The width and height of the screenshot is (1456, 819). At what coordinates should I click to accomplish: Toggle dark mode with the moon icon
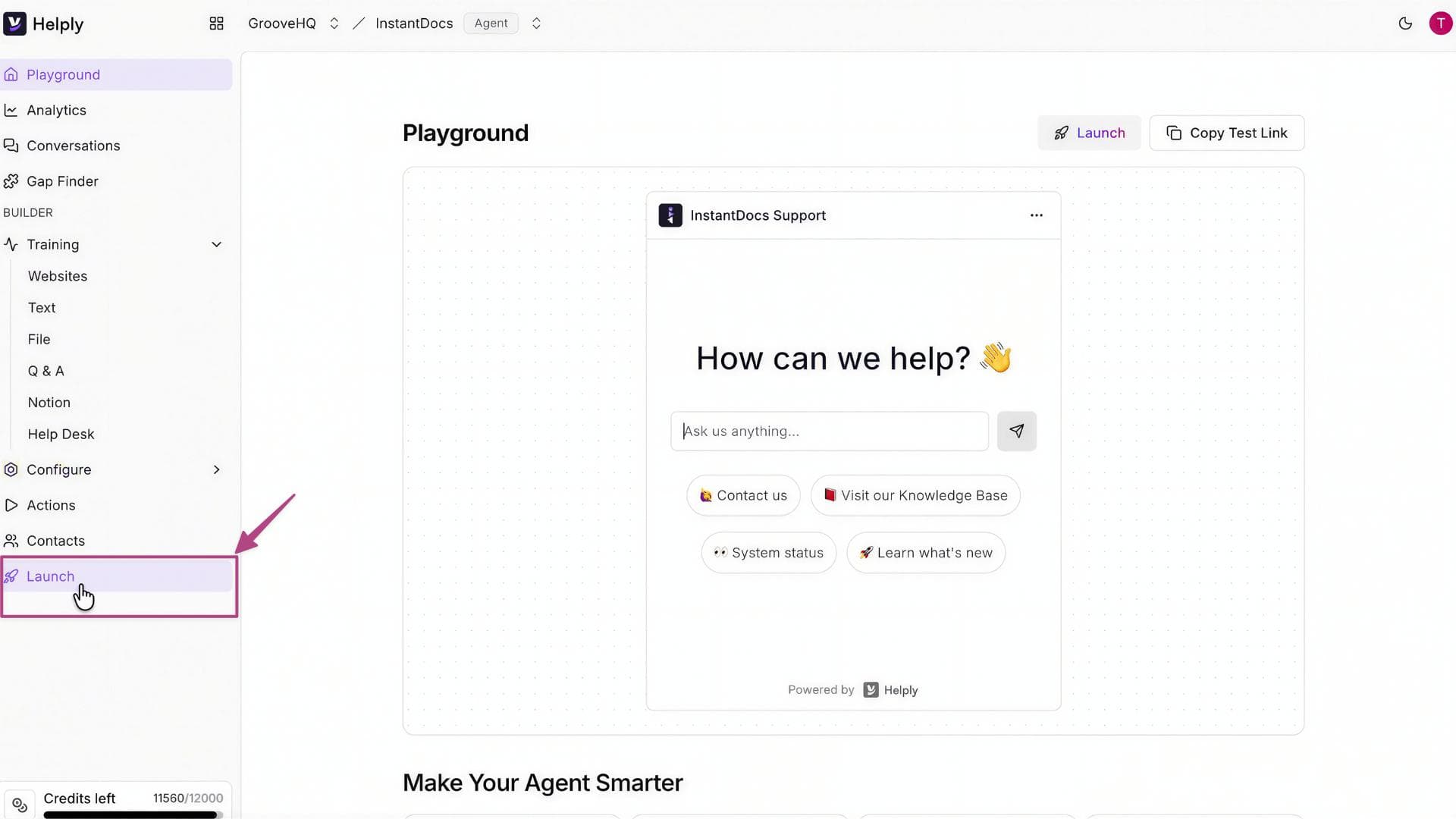pos(1405,24)
